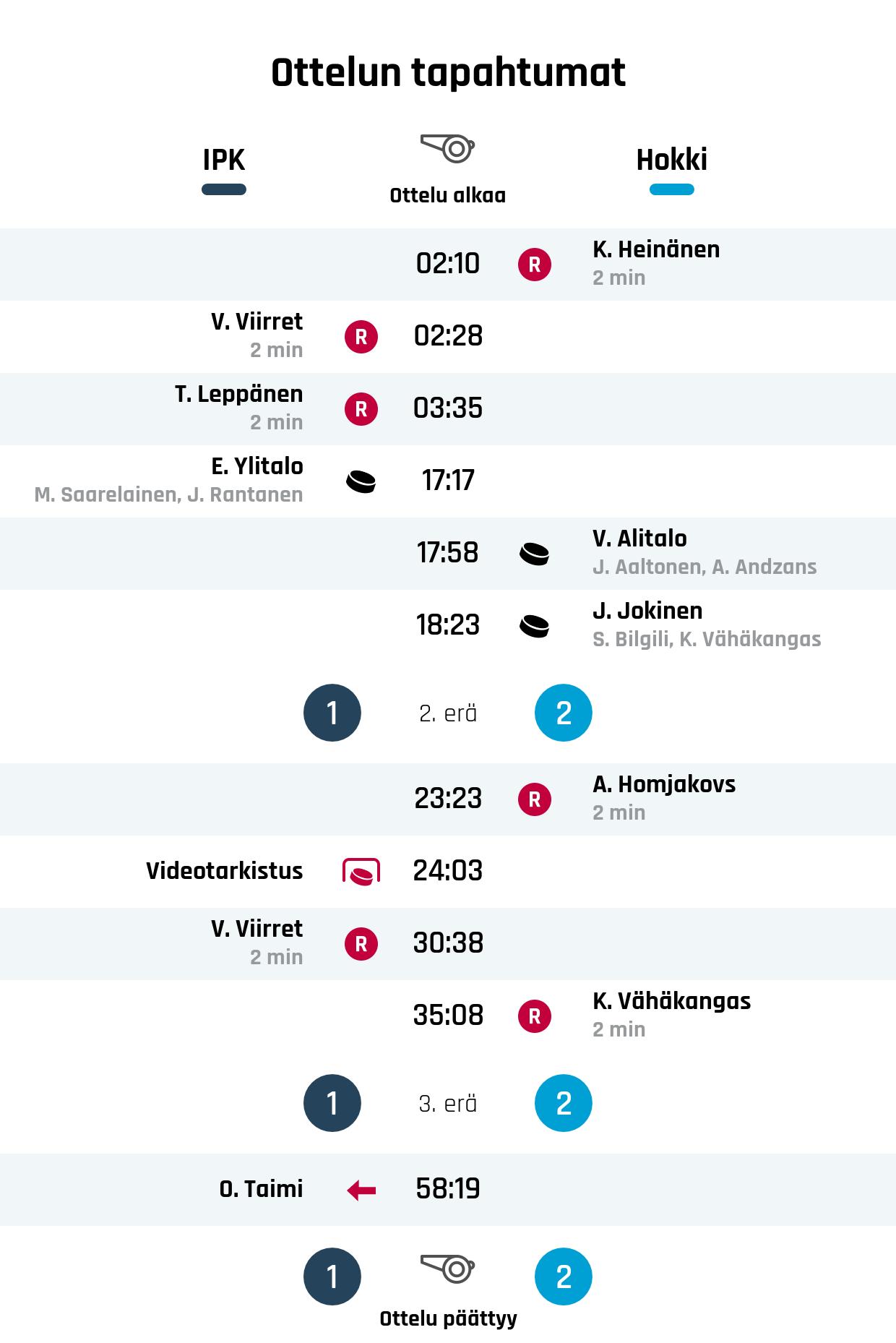Open player J. Jokinen's name
The width and height of the screenshot is (896, 1343).
tap(647, 611)
